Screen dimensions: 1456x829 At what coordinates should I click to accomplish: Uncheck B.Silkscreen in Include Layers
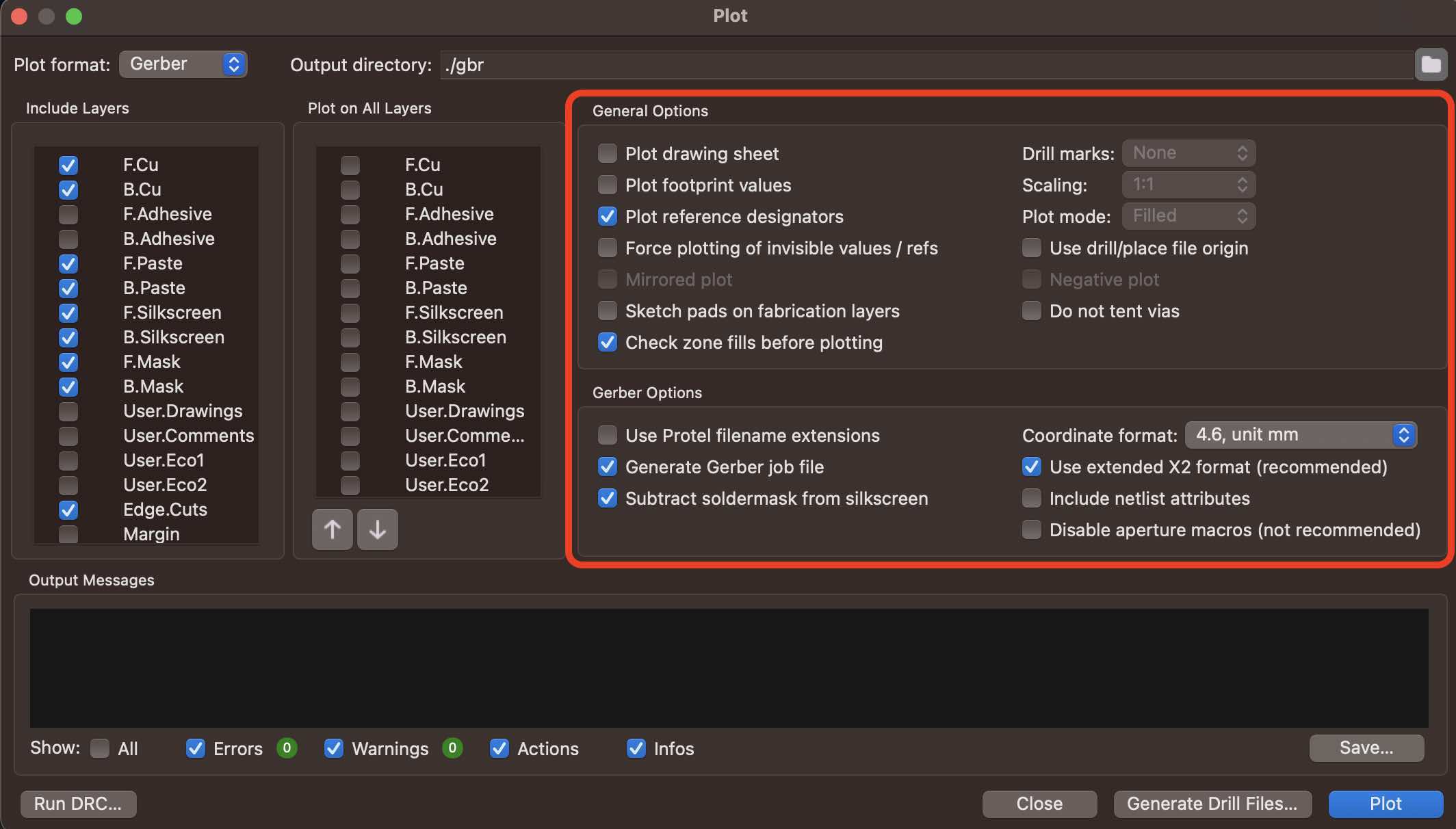click(x=68, y=337)
